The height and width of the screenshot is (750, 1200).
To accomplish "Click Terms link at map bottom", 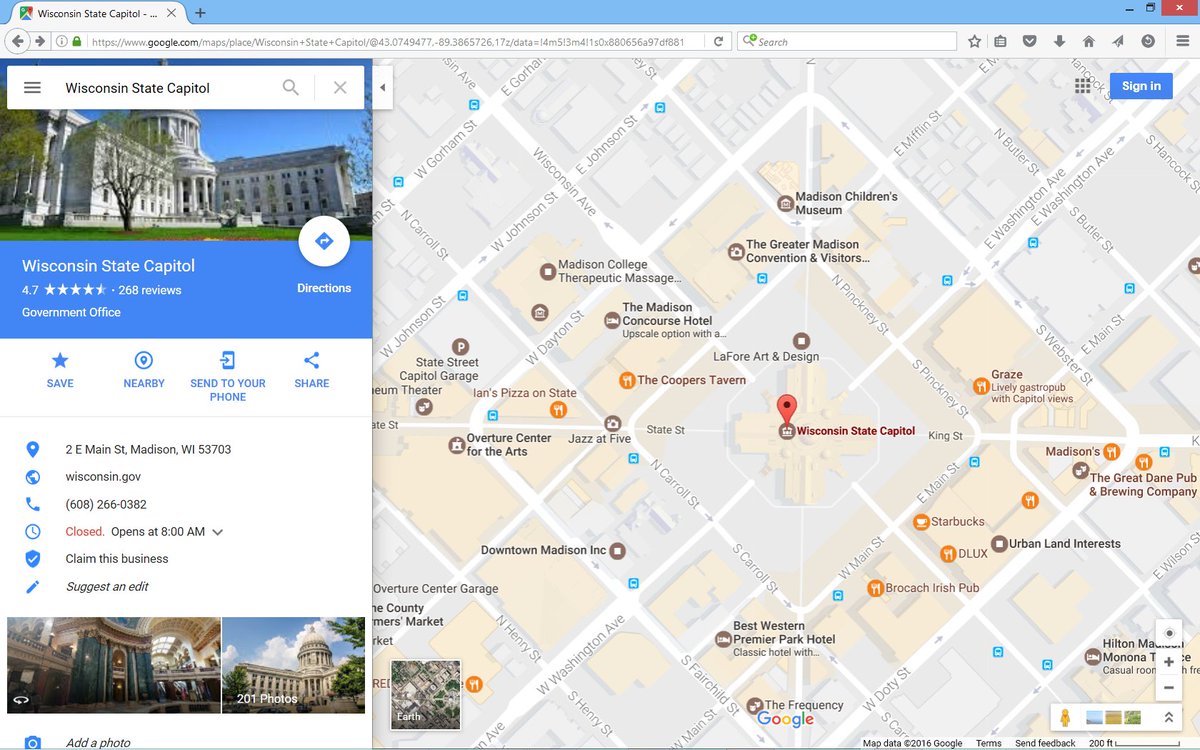I will pos(988,743).
